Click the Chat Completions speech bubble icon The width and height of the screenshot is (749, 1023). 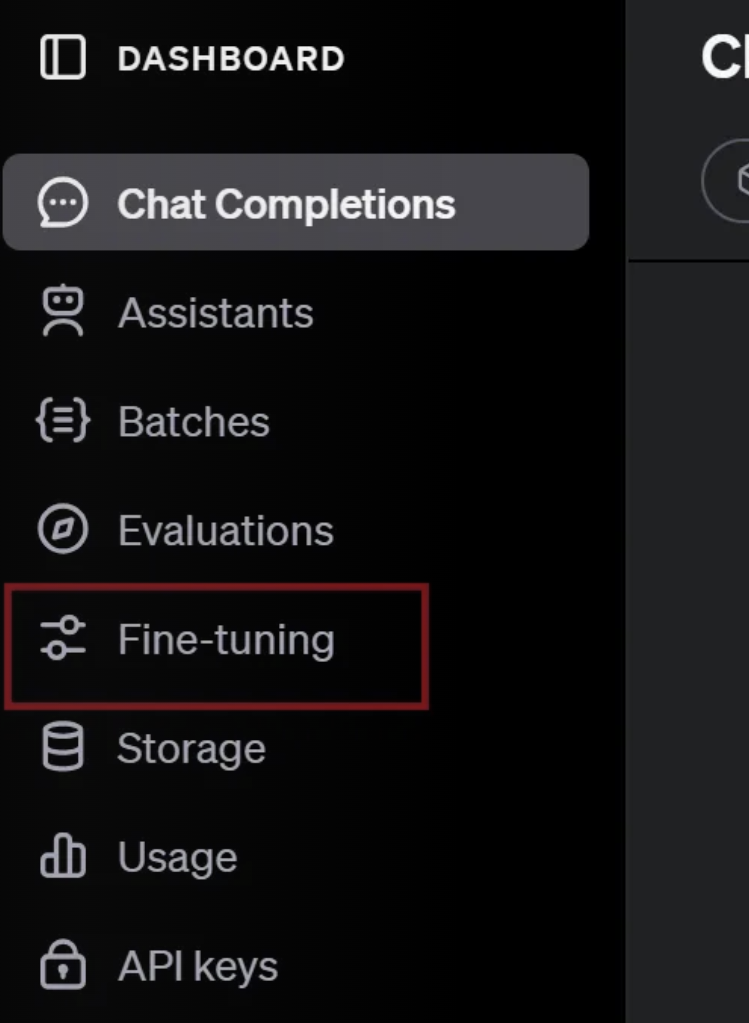pyautogui.click(x=63, y=203)
